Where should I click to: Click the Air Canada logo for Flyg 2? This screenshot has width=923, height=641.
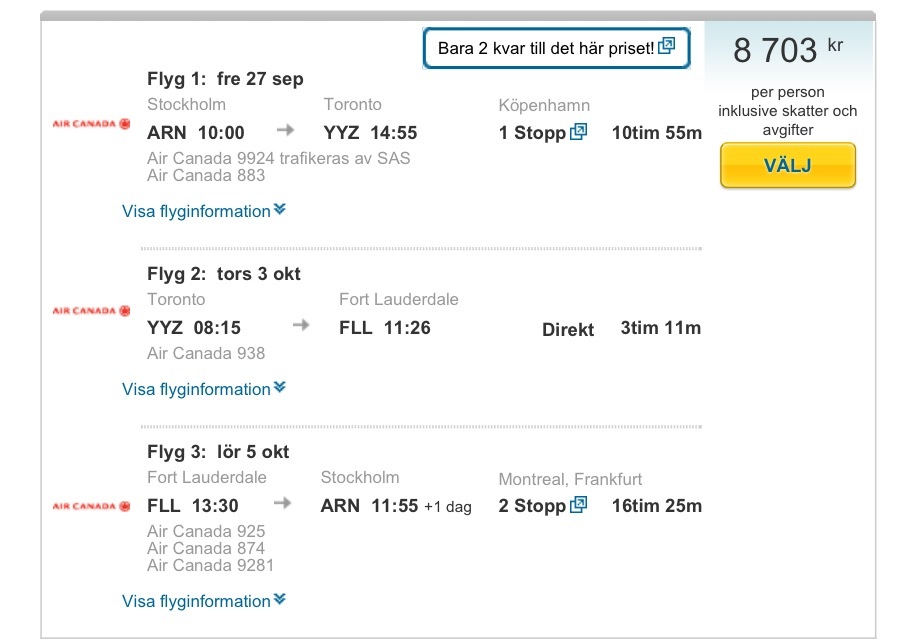click(x=91, y=311)
